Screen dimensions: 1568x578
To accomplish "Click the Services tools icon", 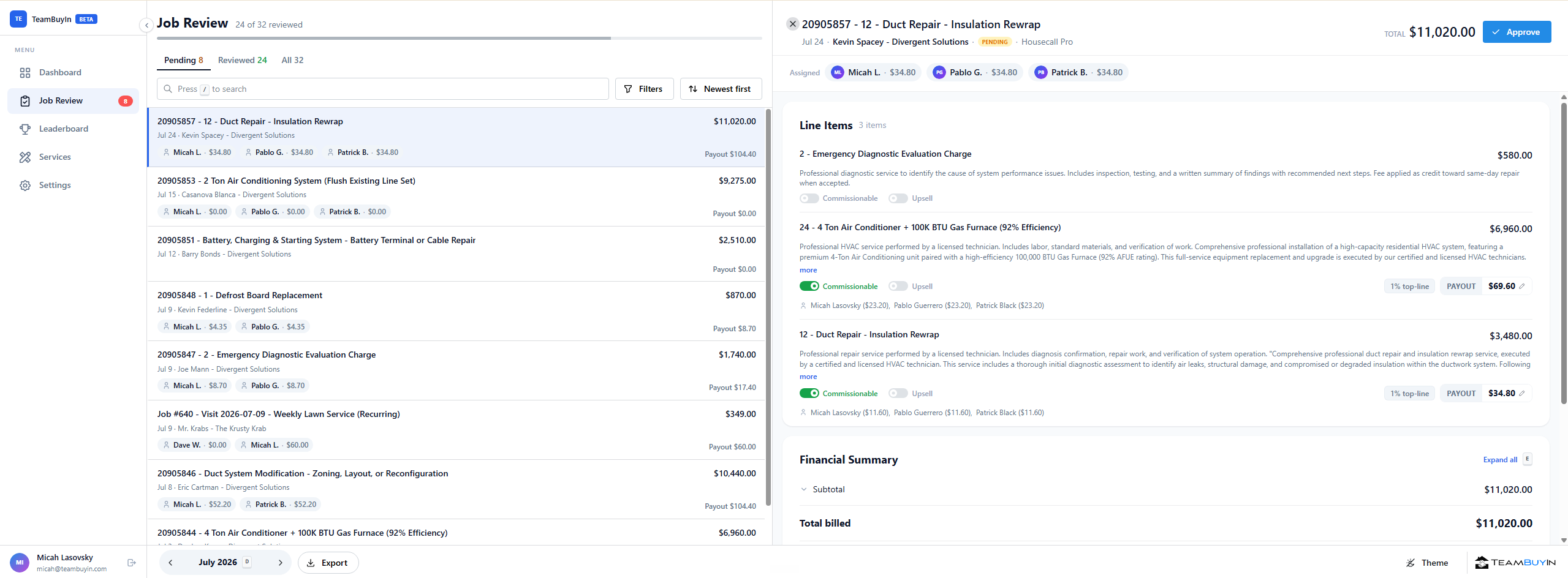I will coord(25,157).
